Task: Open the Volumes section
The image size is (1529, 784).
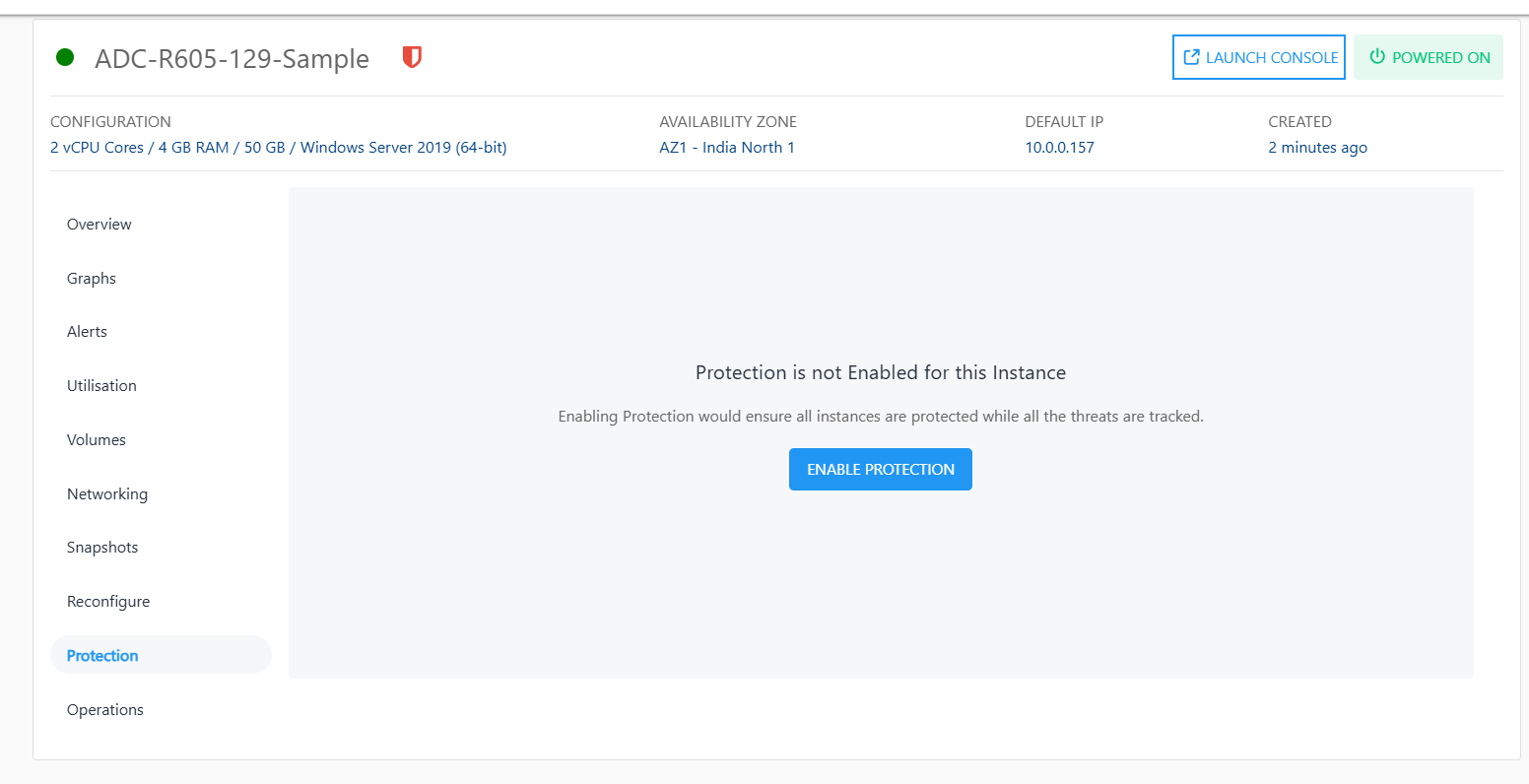Action: [x=96, y=439]
